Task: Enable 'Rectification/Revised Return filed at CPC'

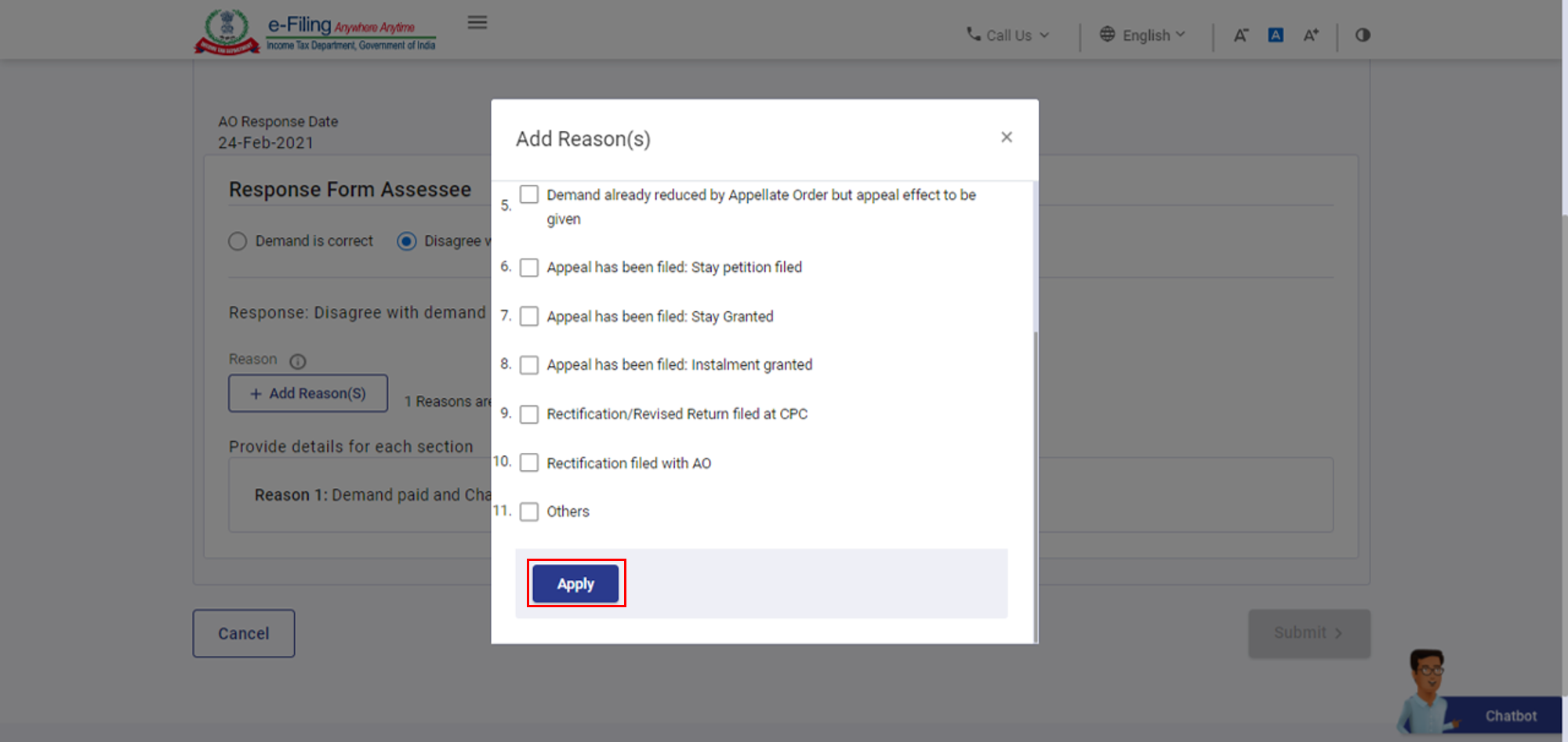Action: pos(529,414)
